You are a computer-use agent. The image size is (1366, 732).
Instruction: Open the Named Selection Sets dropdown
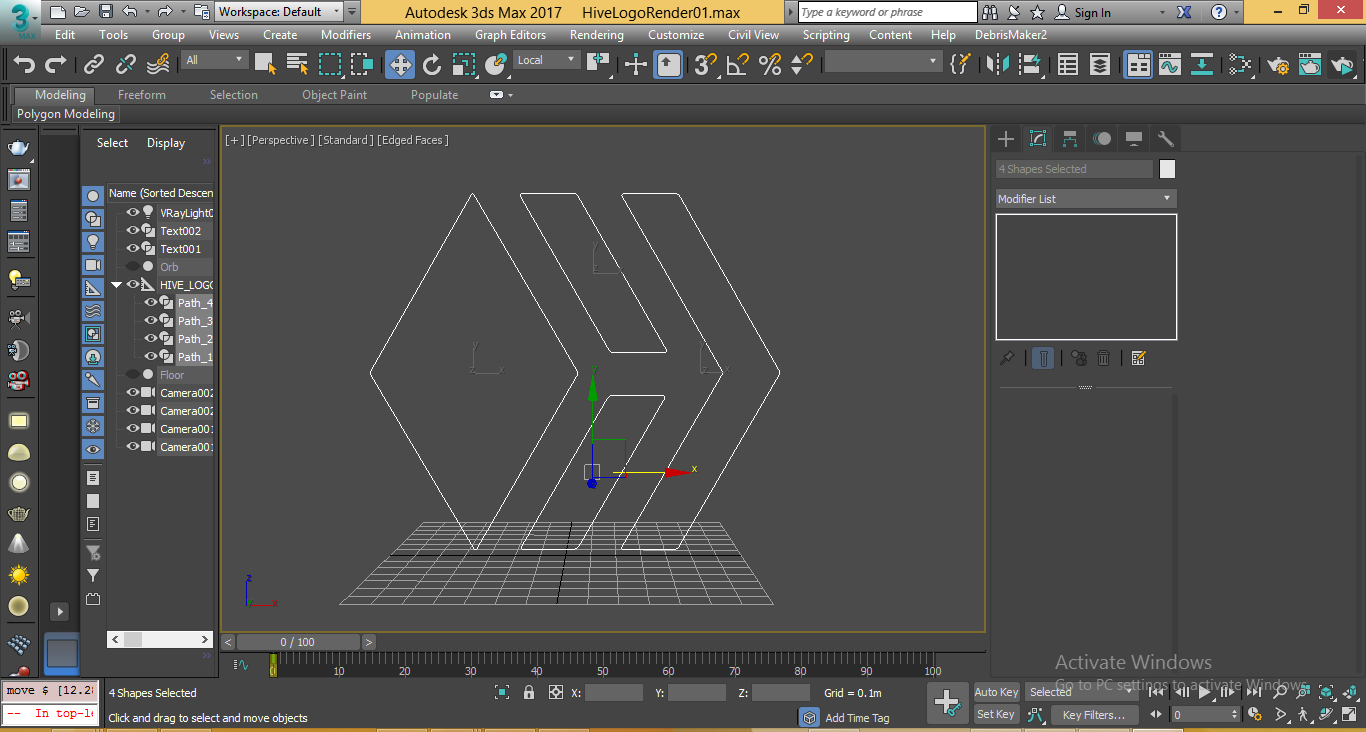[882, 62]
